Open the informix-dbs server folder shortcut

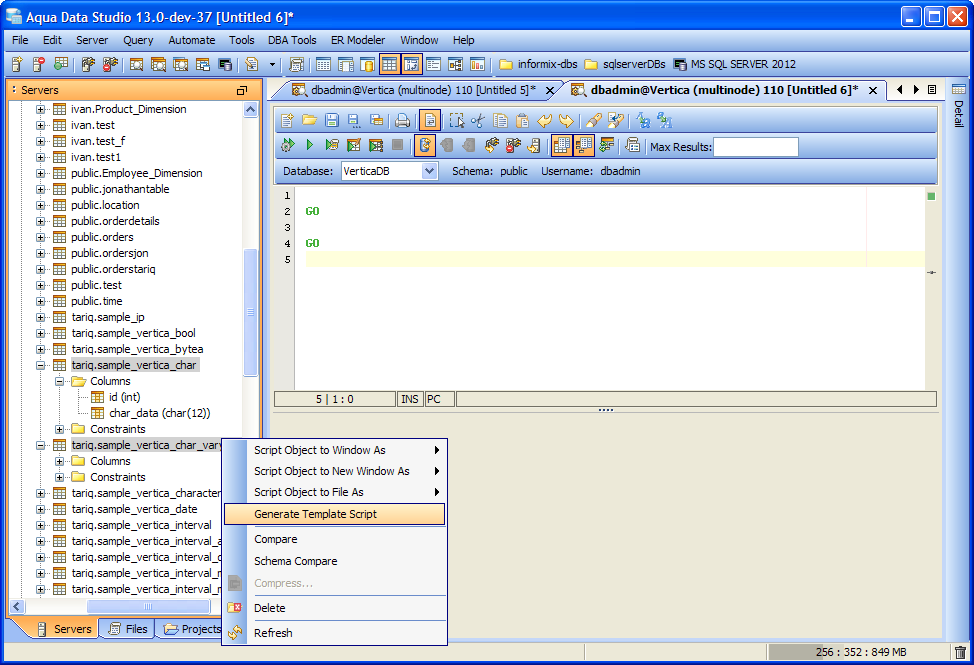point(539,64)
